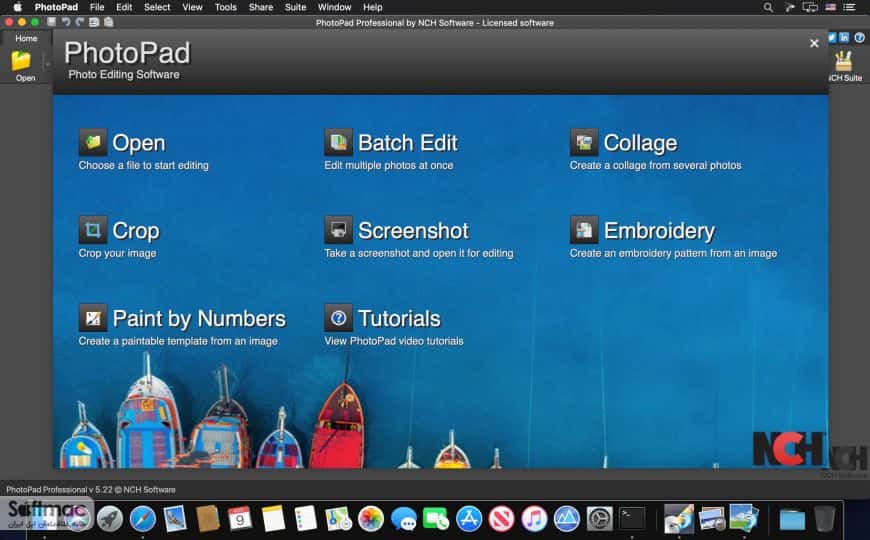Open Notification Center list icon in menu bar
870x540 pixels.
click(849, 7)
